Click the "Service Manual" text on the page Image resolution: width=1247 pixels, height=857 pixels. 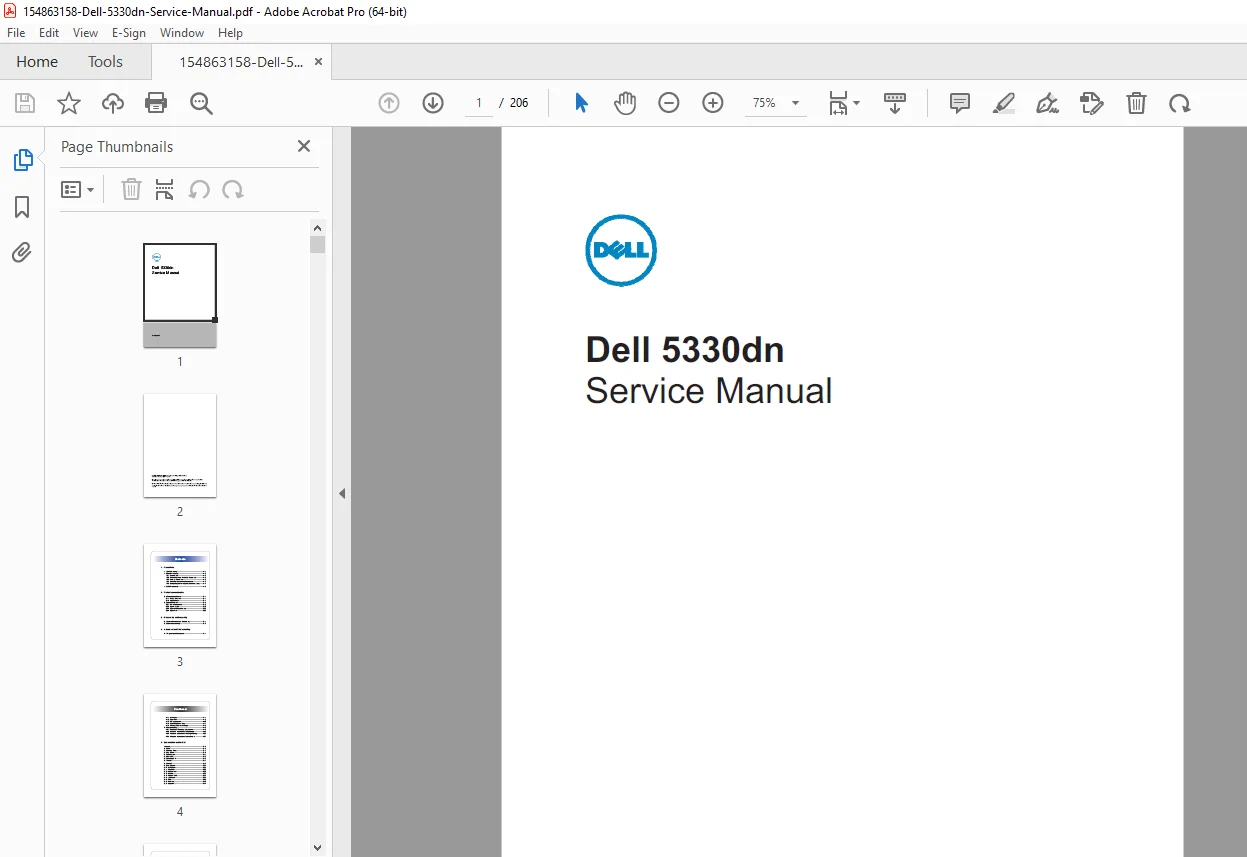(x=709, y=391)
